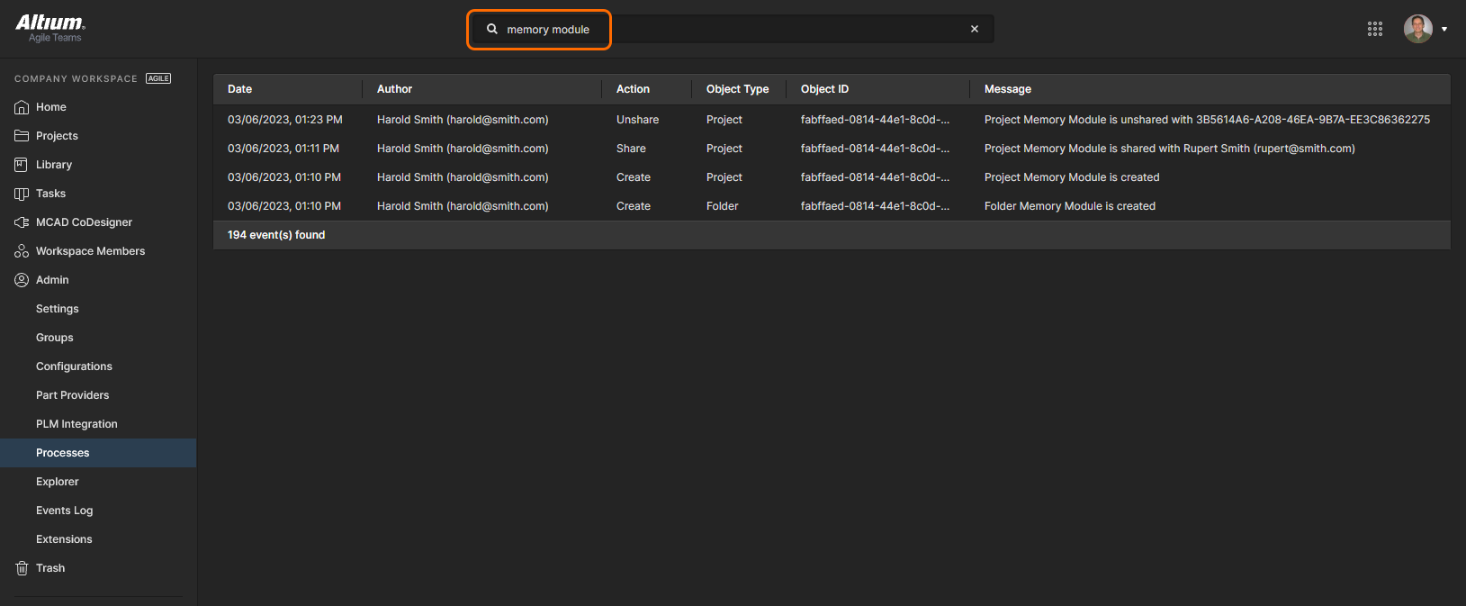Viewport: 1466px width, 606px height.
Task: Click the Tasks icon in sidebar
Action: (21, 194)
